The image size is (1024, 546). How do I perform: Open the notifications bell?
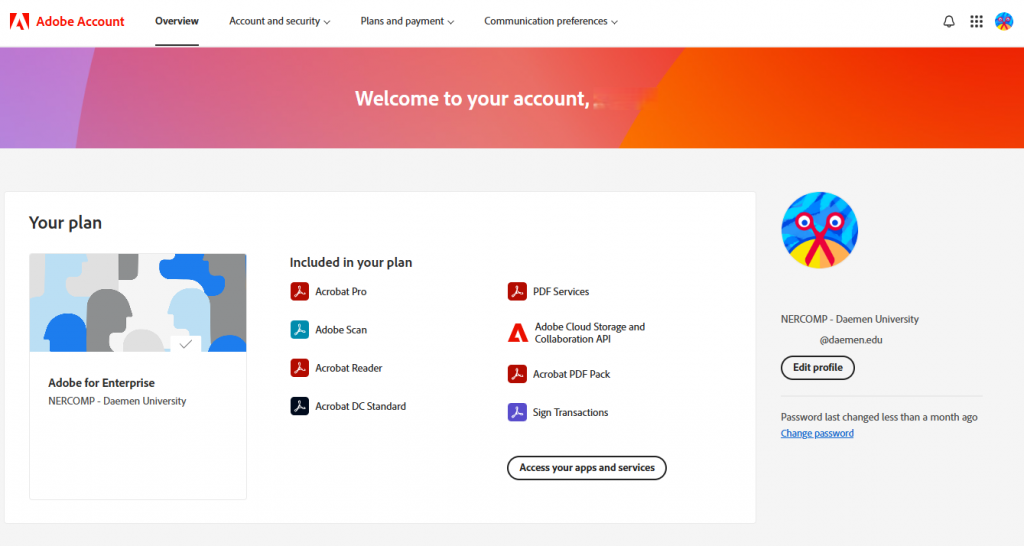(949, 21)
